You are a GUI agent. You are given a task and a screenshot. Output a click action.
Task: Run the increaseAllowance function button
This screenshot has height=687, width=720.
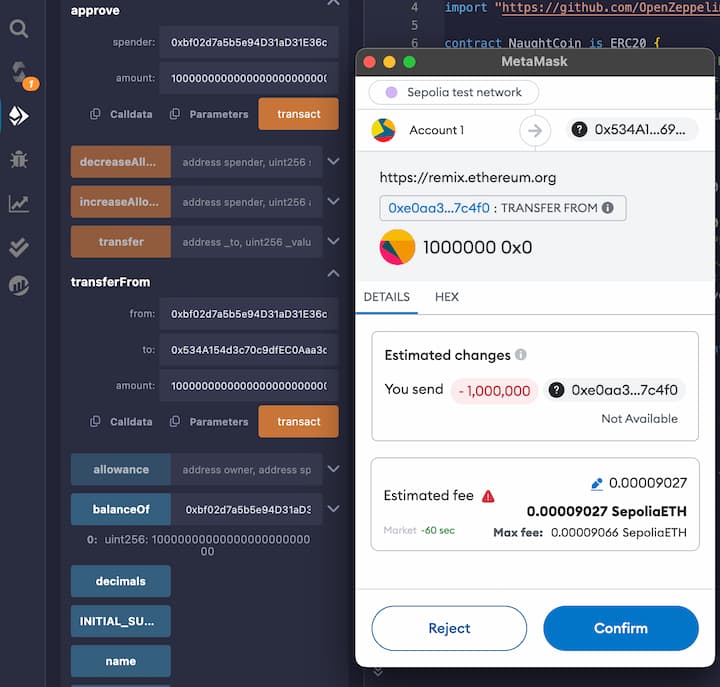pyautogui.click(x=121, y=202)
